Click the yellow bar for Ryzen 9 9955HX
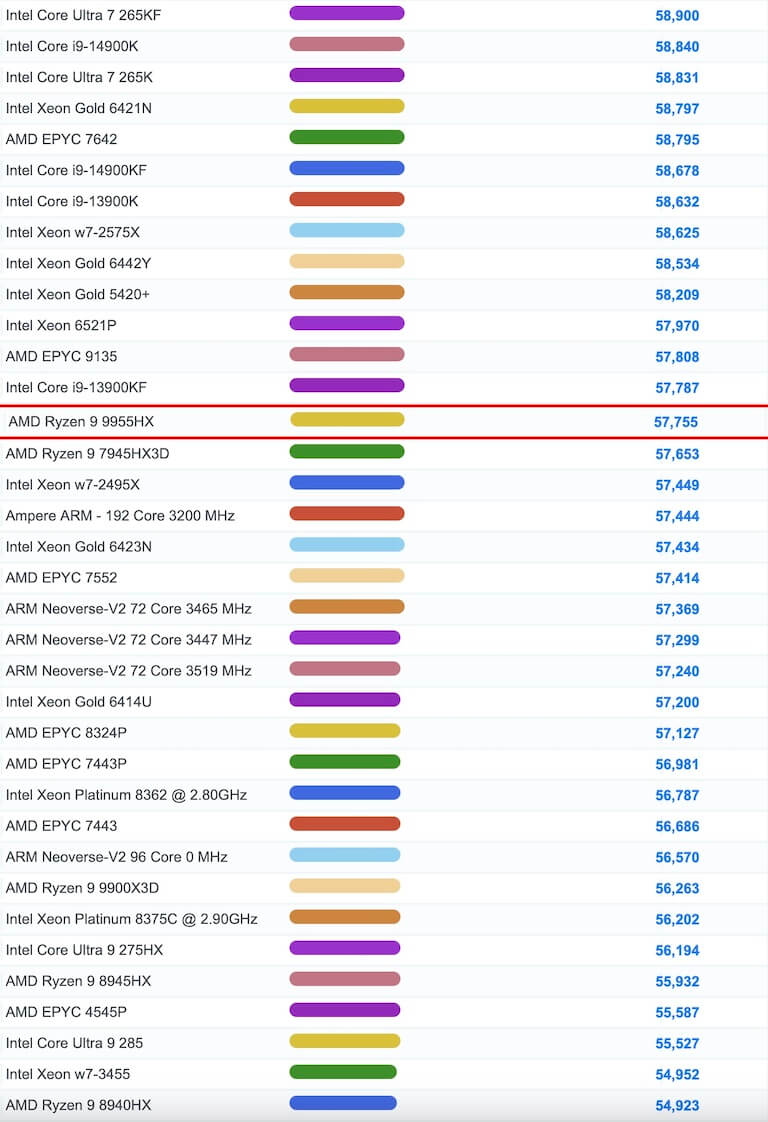 [x=347, y=420]
